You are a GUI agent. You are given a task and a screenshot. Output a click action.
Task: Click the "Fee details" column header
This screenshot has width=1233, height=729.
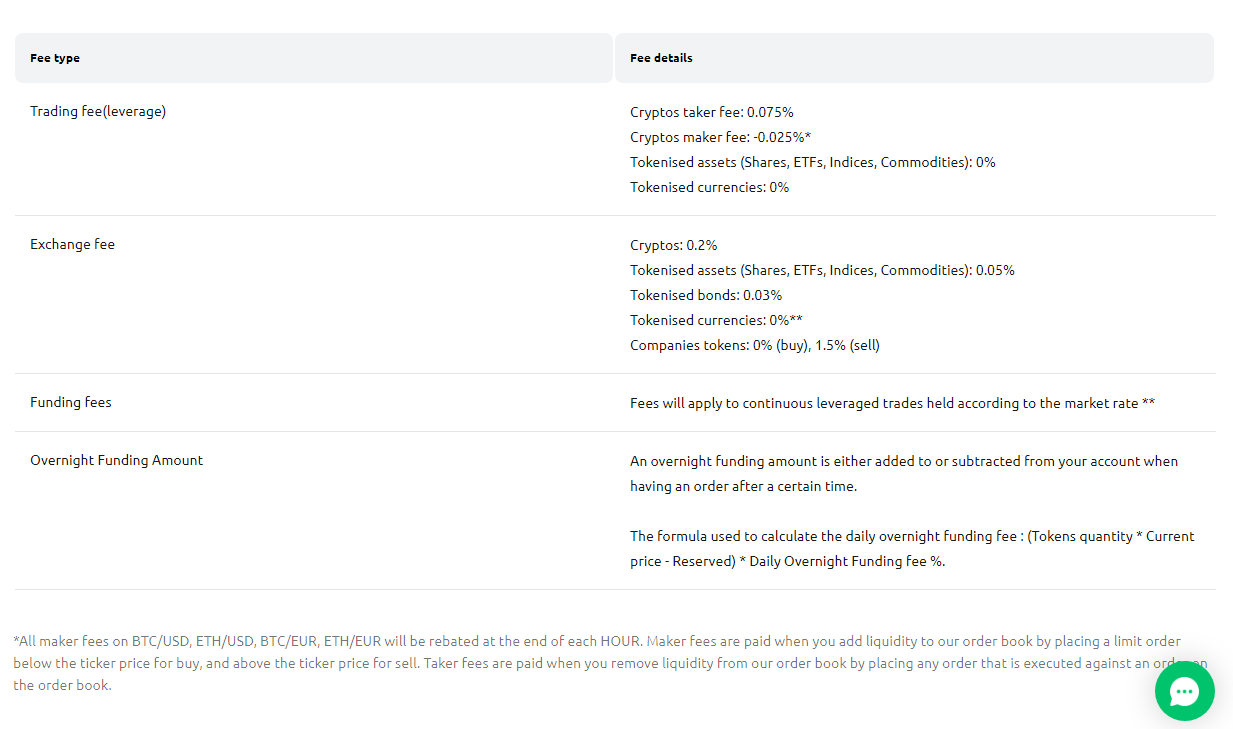tap(661, 58)
